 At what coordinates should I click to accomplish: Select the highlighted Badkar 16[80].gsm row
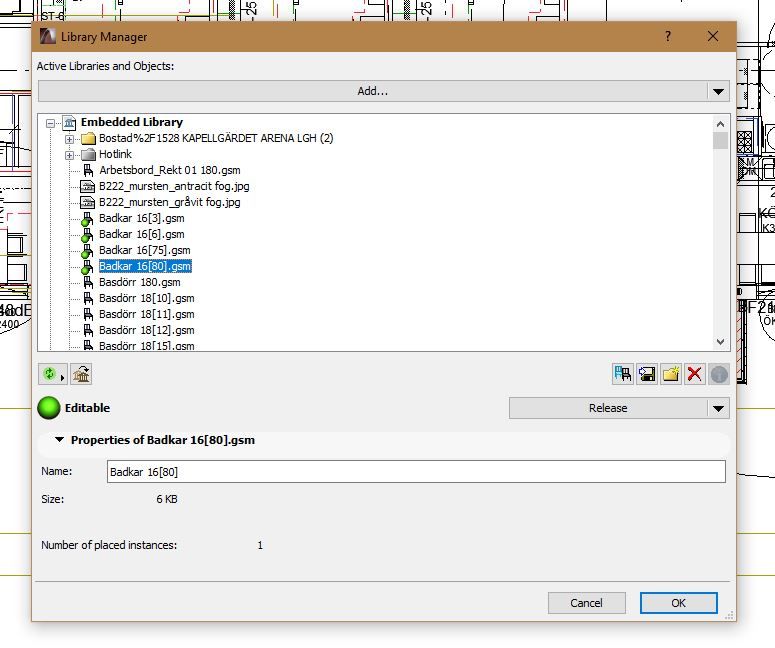pyautogui.click(x=145, y=266)
